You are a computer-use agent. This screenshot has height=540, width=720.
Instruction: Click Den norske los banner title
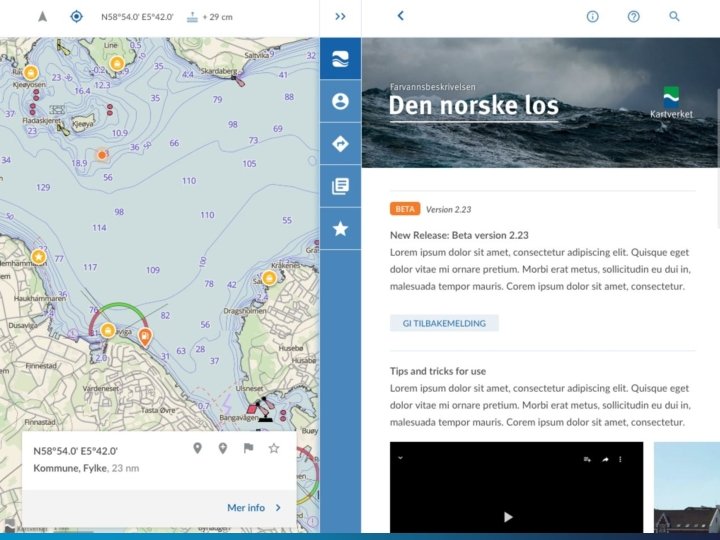tap(473, 106)
